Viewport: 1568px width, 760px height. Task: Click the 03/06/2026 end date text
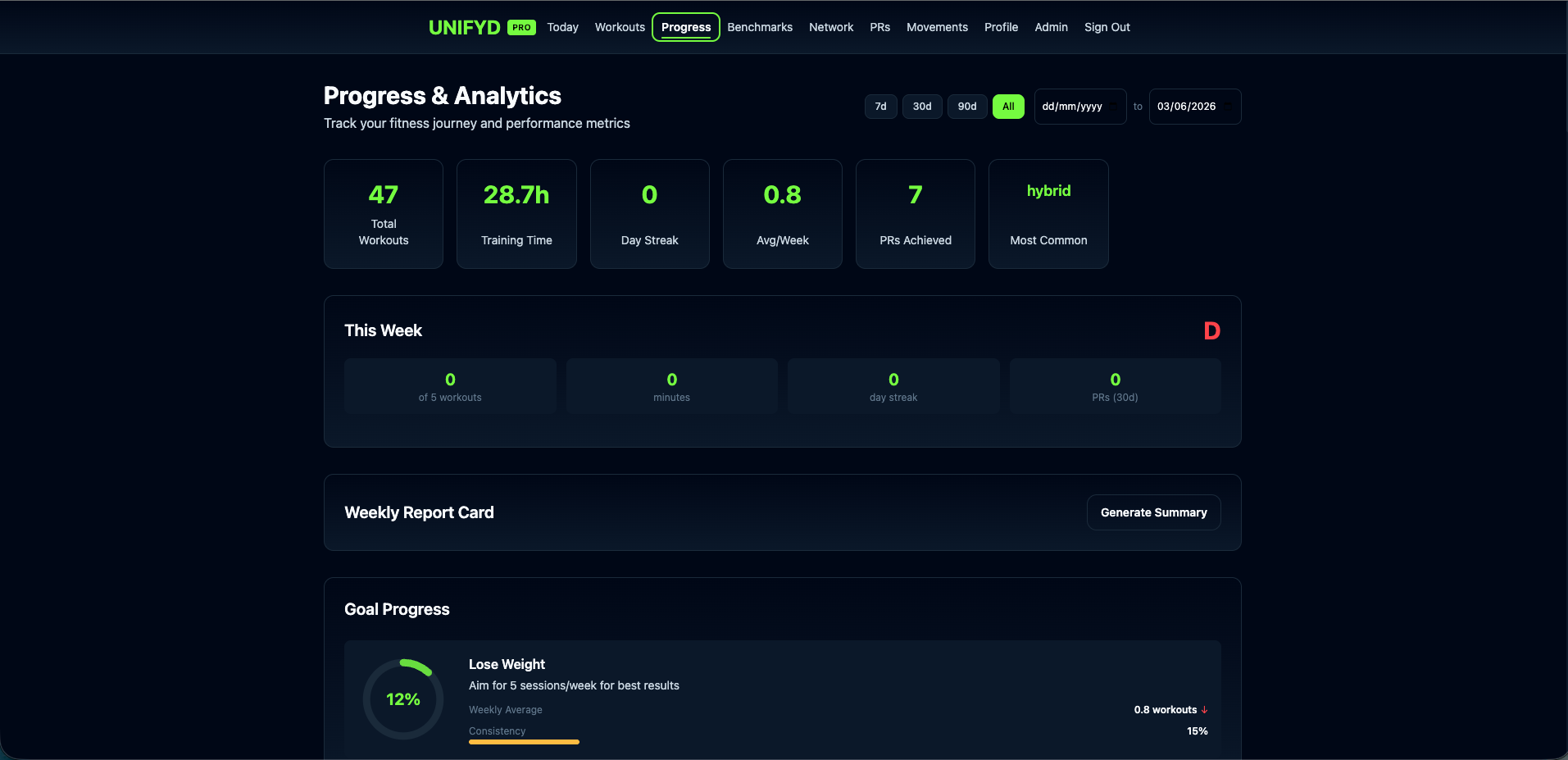pos(1186,107)
